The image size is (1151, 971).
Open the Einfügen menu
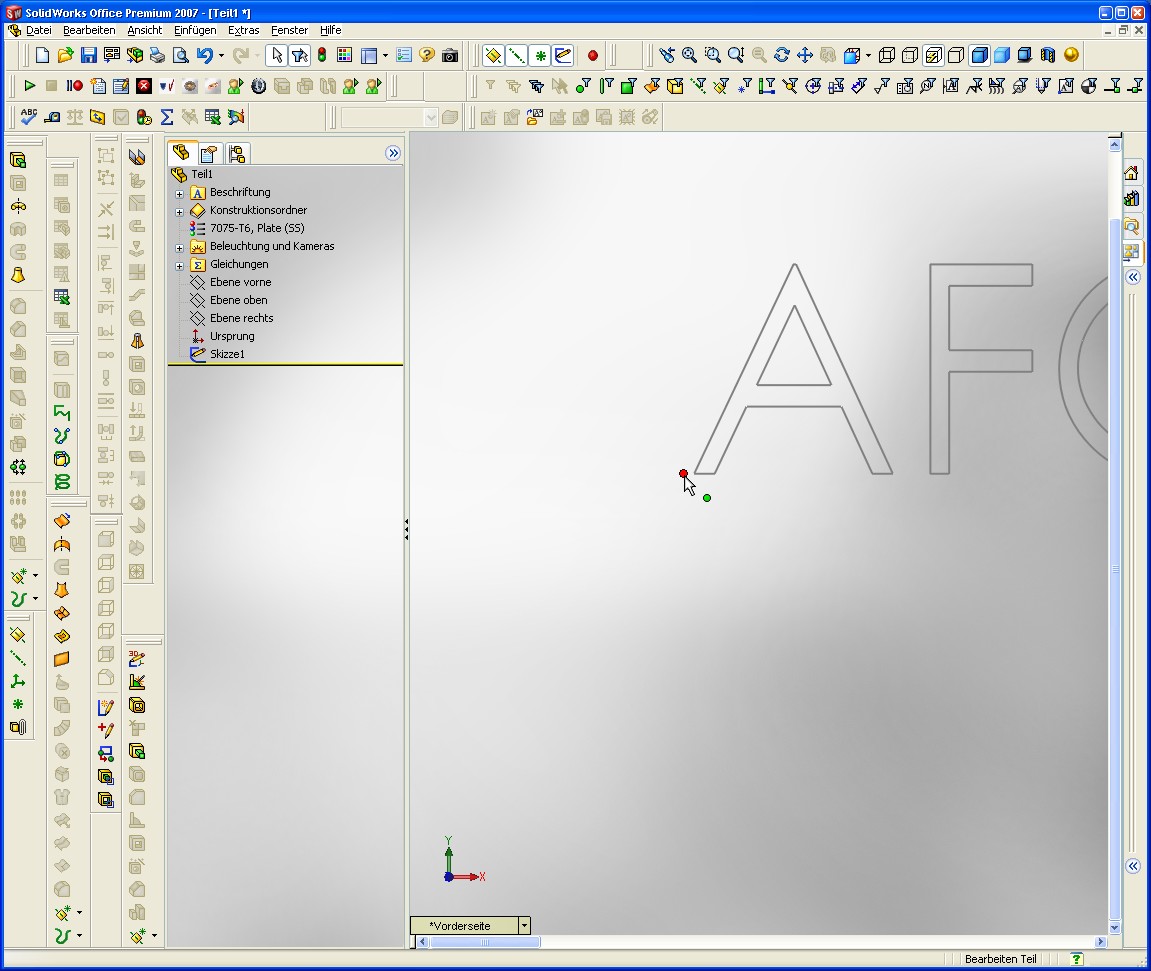tap(195, 30)
